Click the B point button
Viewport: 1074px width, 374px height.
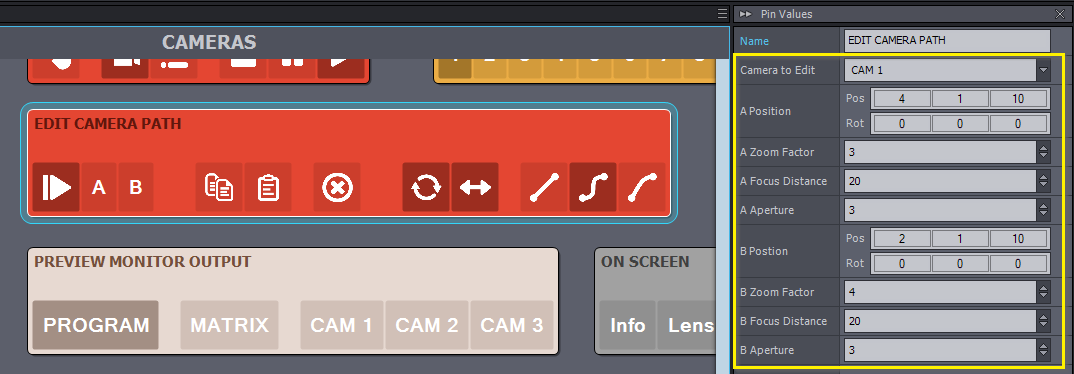(136, 187)
